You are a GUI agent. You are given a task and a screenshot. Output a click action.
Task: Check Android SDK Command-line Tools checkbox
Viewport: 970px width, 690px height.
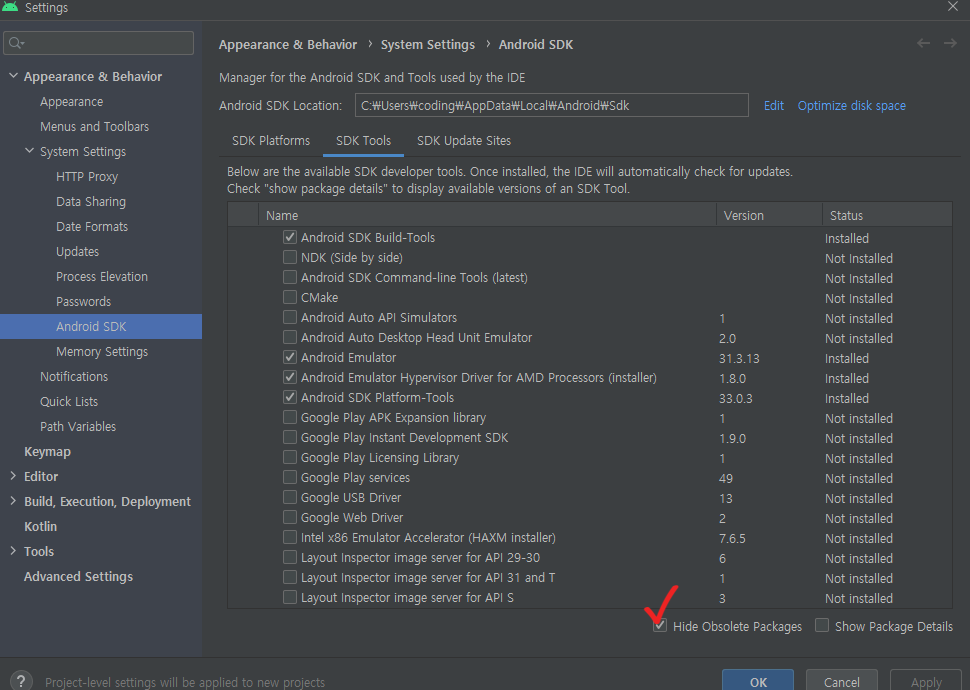pyautogui.click(x=290, y=277)
